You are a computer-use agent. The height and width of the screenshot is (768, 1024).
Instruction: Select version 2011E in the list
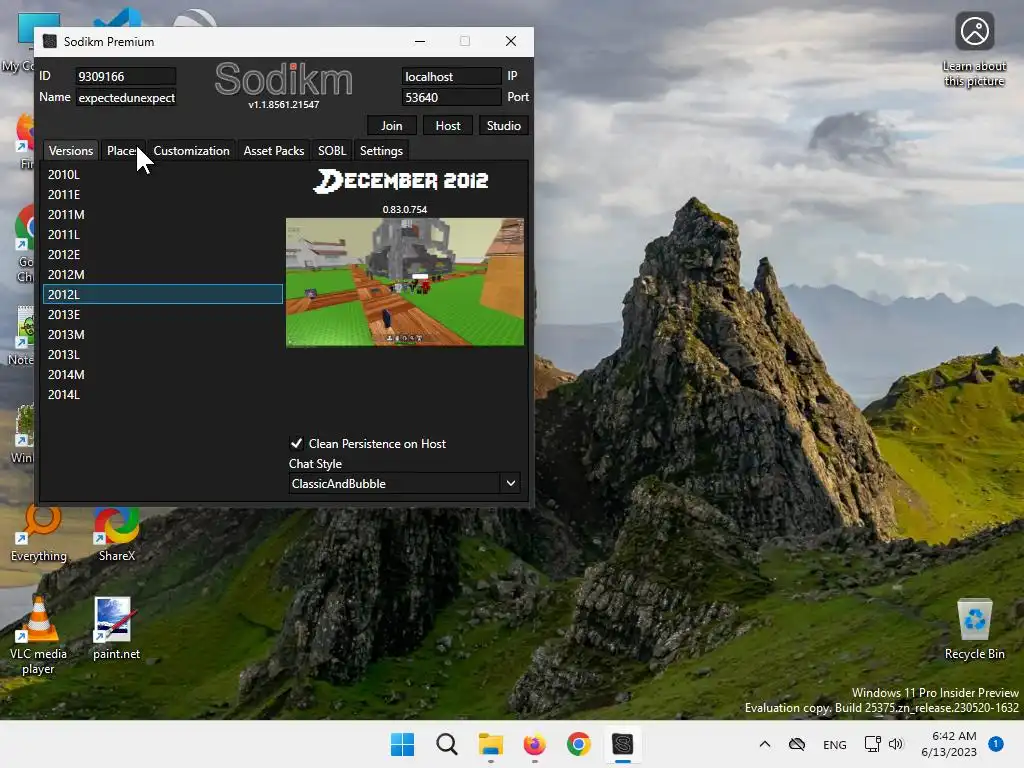tap(163, 195)
